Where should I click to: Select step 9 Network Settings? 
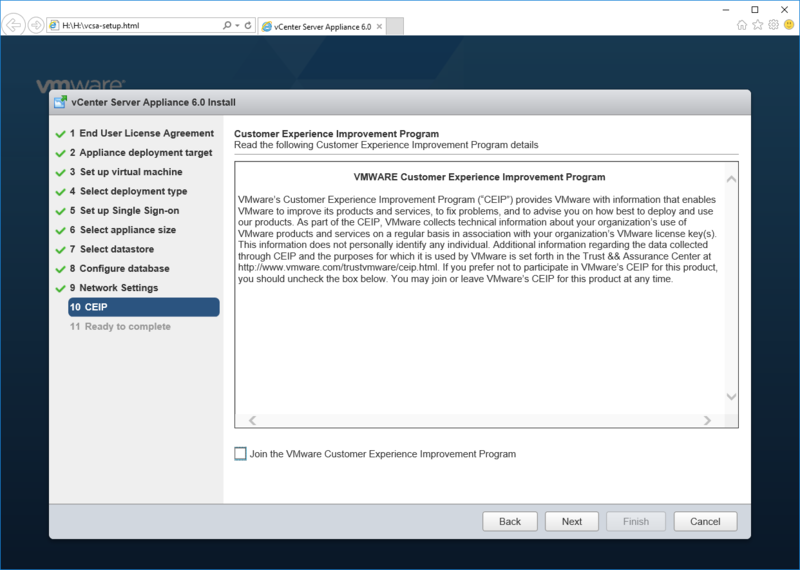tap(114, 288)
